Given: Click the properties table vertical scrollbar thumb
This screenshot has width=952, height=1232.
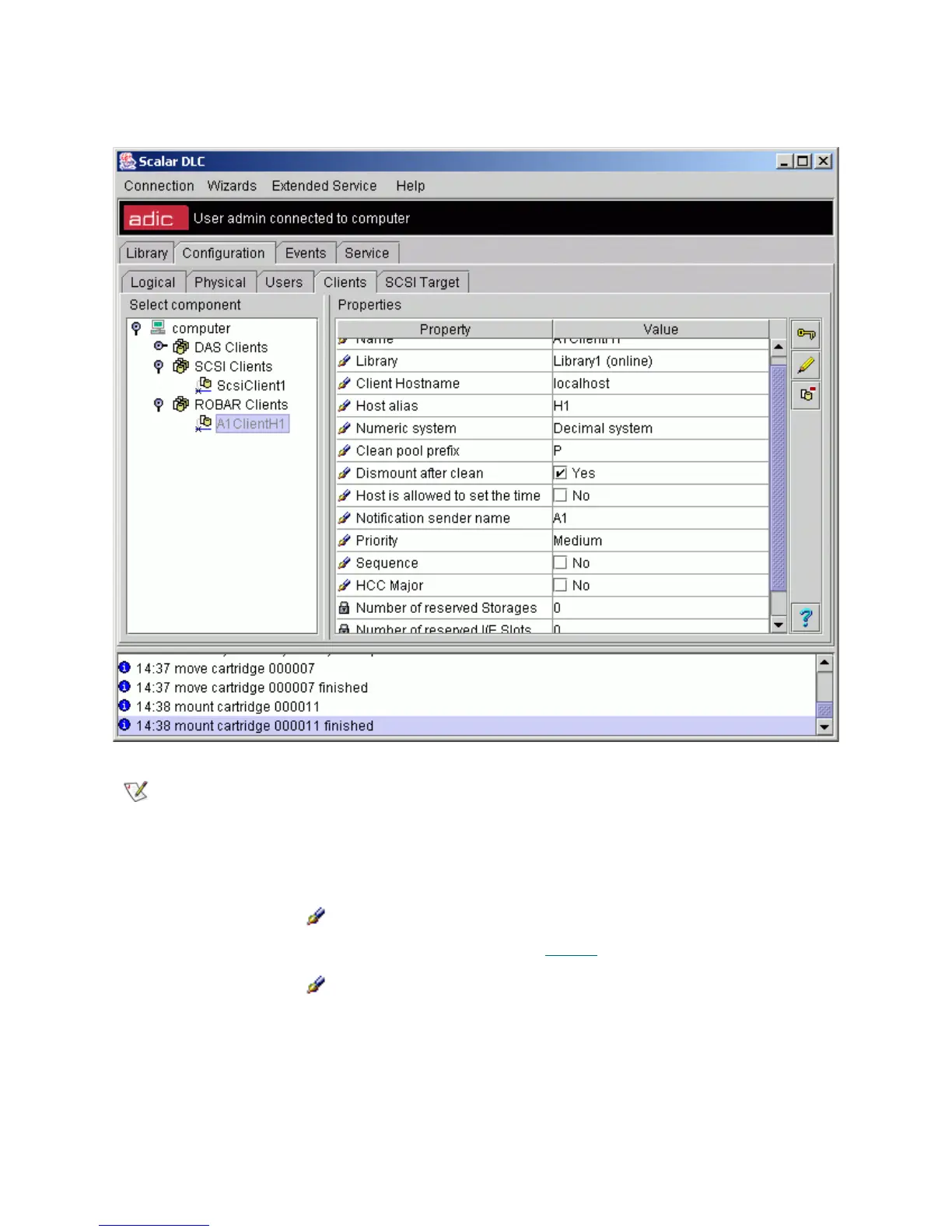Looking at the screenshot, I should (x=779, y=478).
